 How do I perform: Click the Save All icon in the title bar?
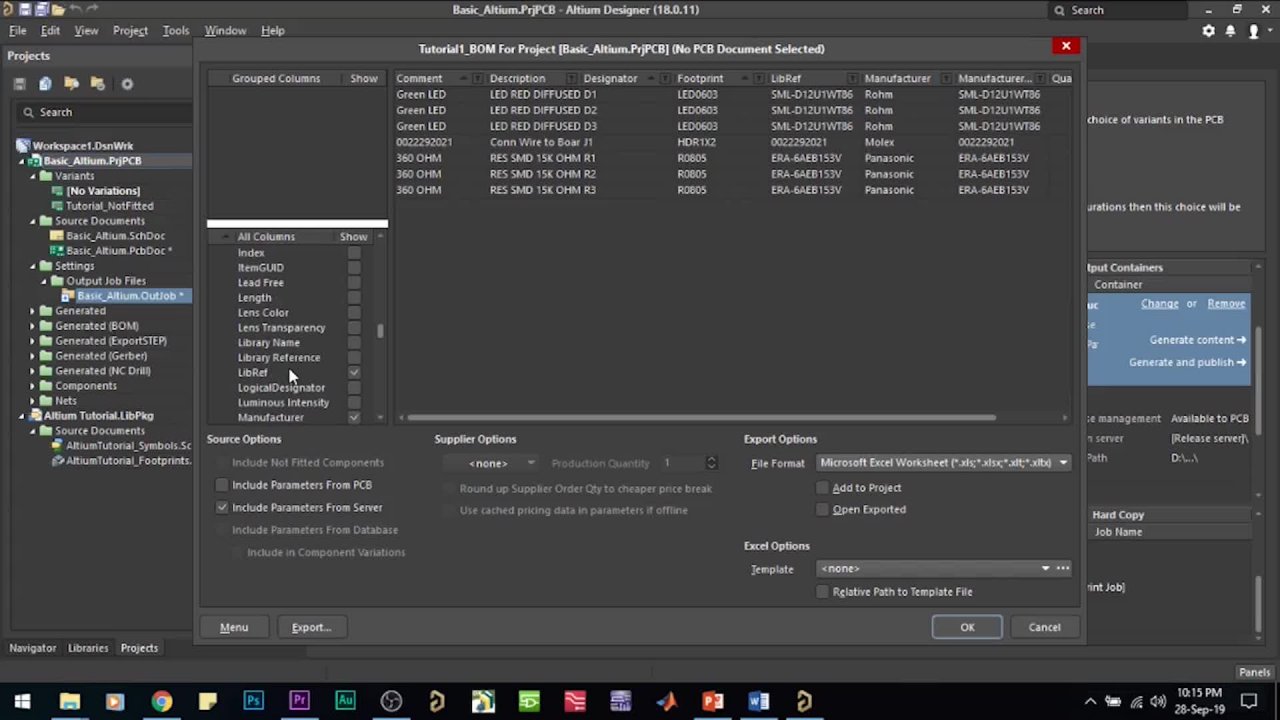pyautogui.click(x=41, y=10)
